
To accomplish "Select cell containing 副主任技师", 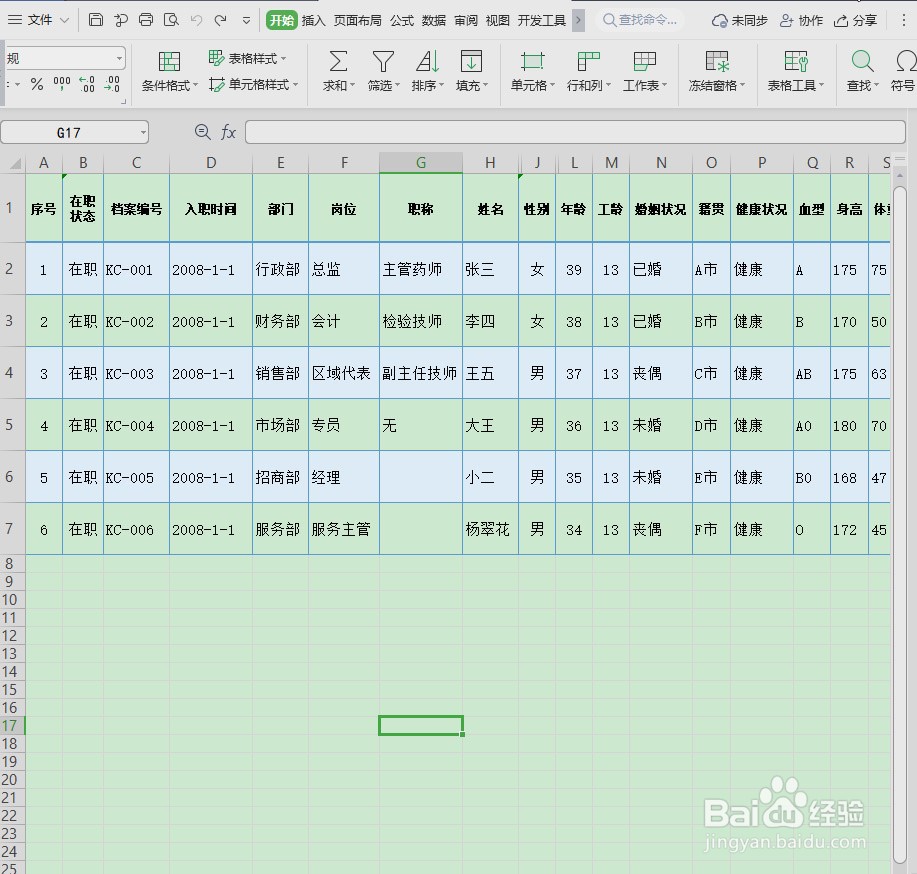I will pyautogui.click(x=420, y=373).
